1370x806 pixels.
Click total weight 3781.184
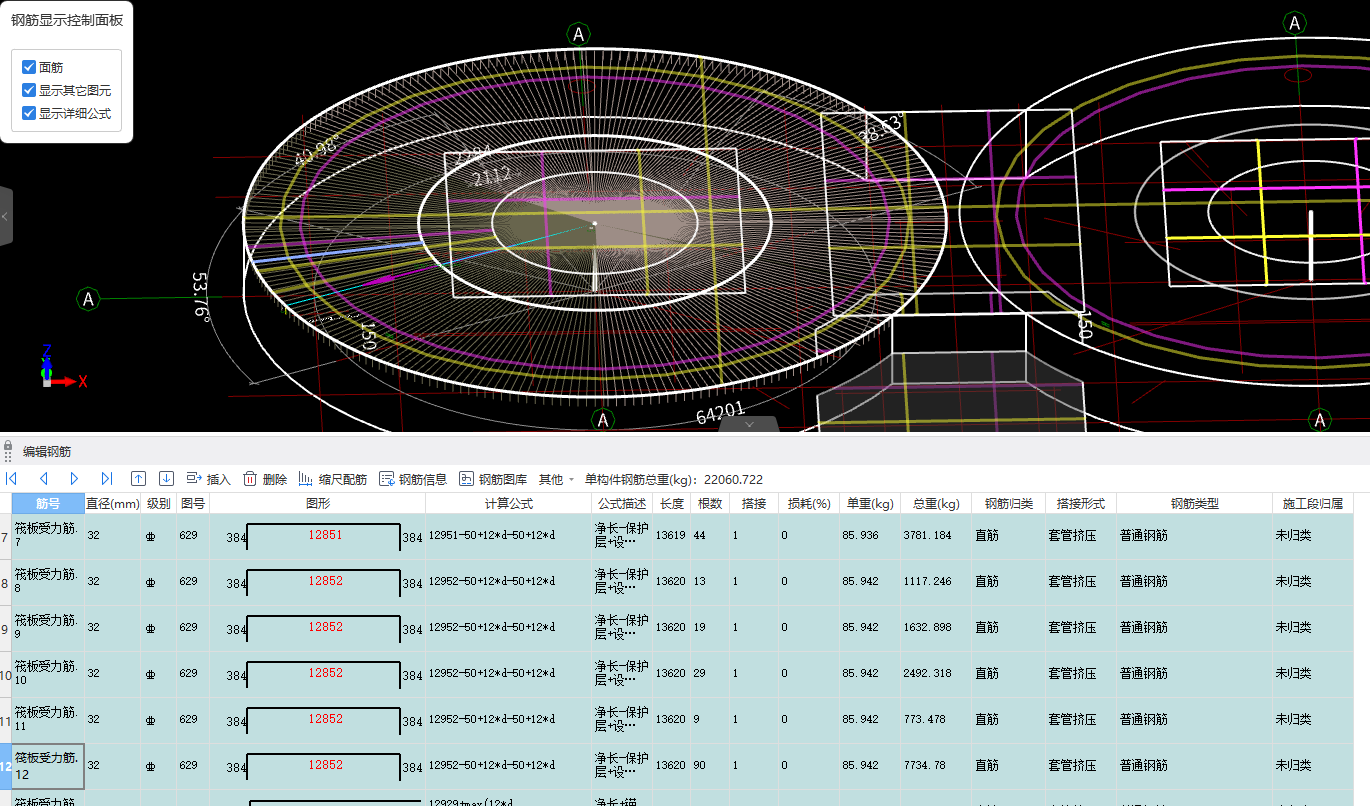(x=928, y=536)
